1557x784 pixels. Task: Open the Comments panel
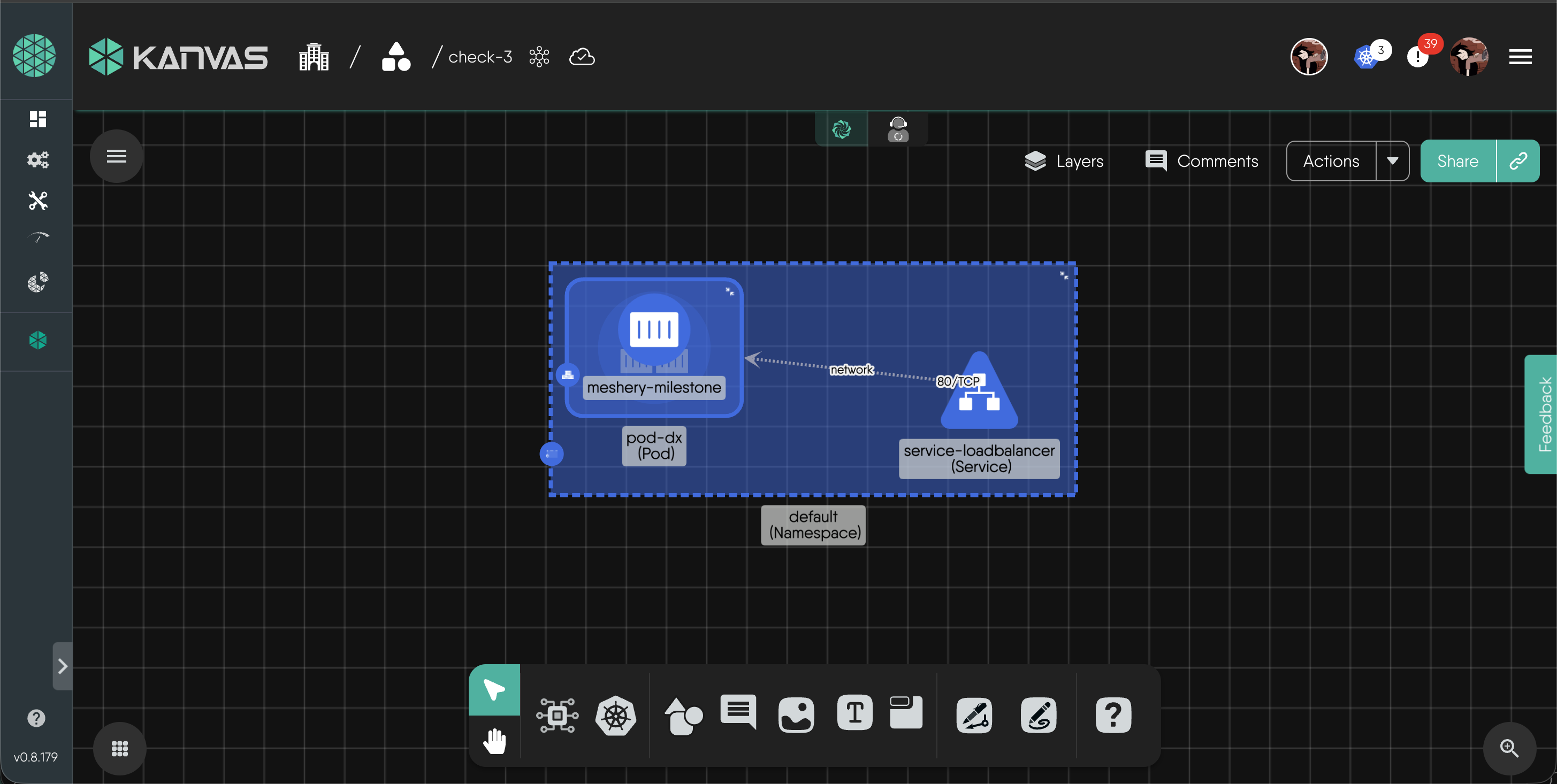coord(1202,160)
